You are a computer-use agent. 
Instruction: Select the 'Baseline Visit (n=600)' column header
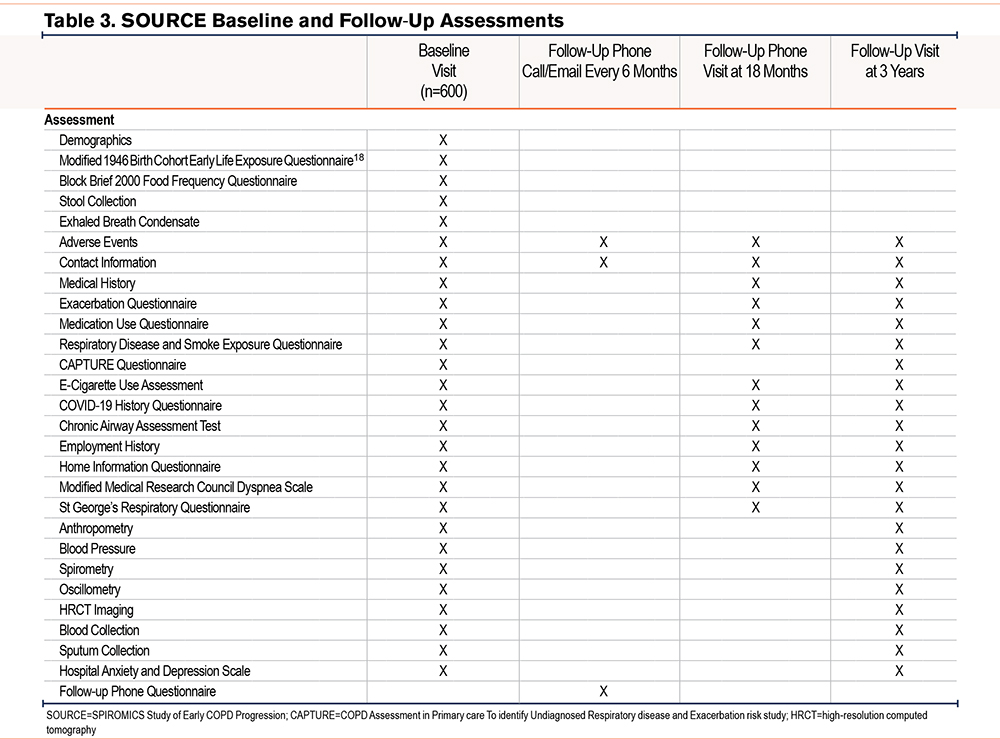[443, 71]
